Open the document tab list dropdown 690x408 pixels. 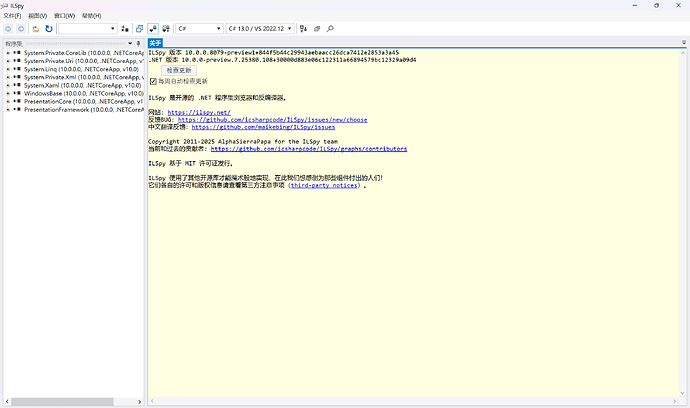(684, 43)
